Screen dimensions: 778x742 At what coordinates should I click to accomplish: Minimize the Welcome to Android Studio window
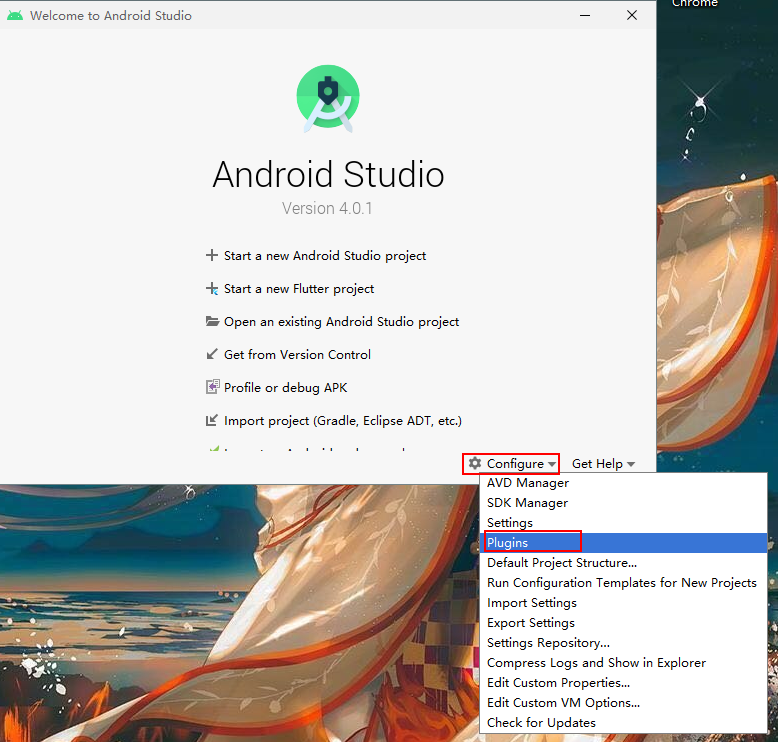(x=585, y=15)
